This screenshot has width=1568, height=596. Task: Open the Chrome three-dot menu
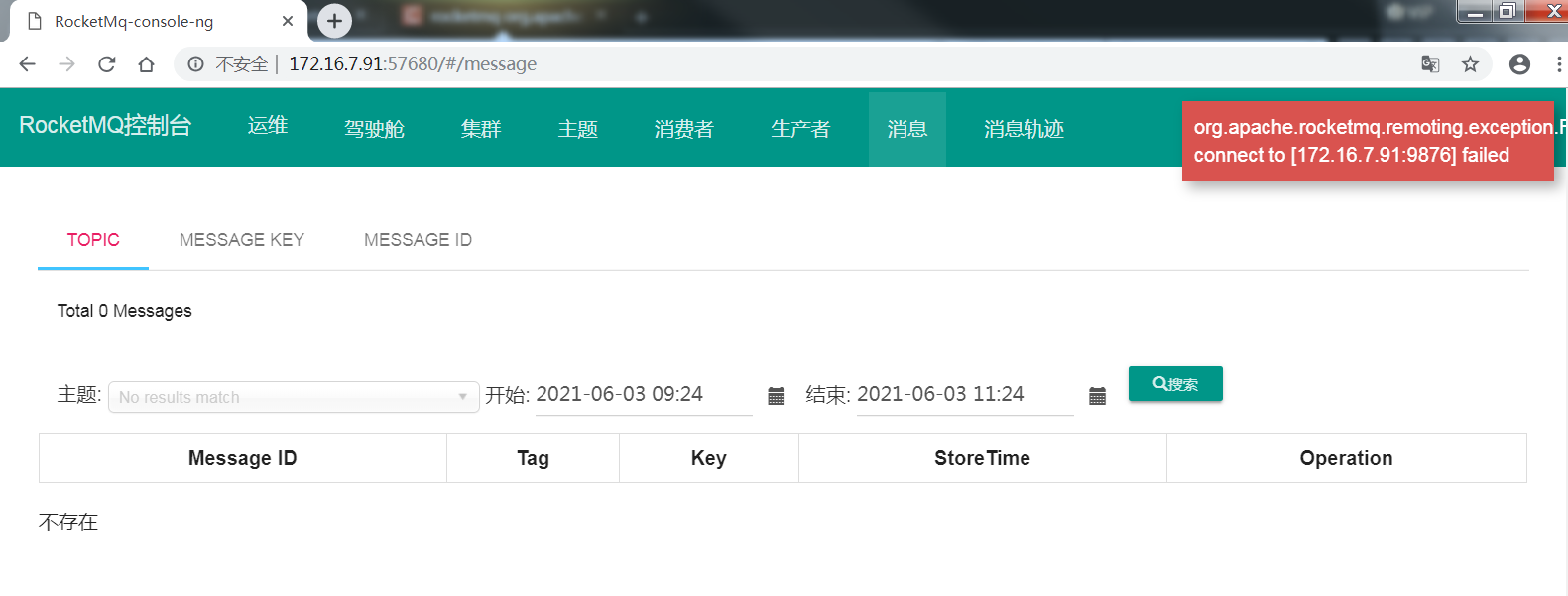coord(1559,64)
